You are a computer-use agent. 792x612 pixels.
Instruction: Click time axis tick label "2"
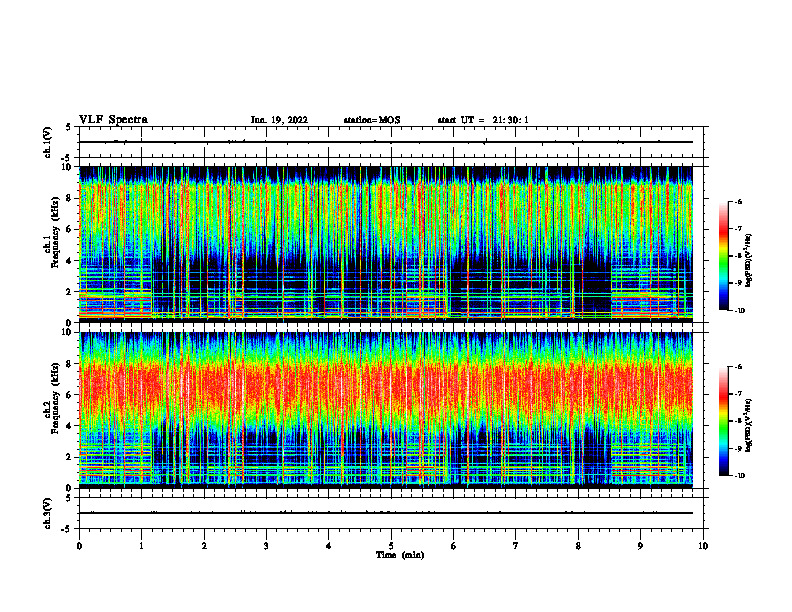(x=204, y=546)
